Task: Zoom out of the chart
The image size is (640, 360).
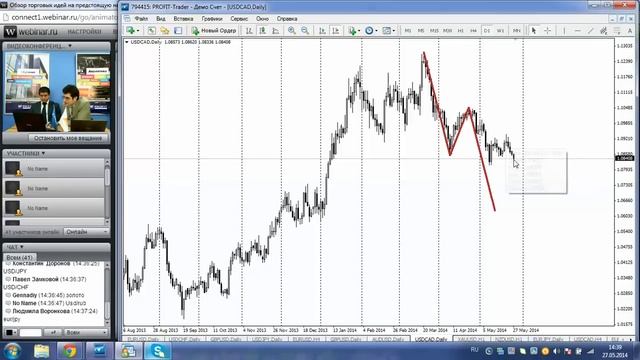Action: point(305,31)
